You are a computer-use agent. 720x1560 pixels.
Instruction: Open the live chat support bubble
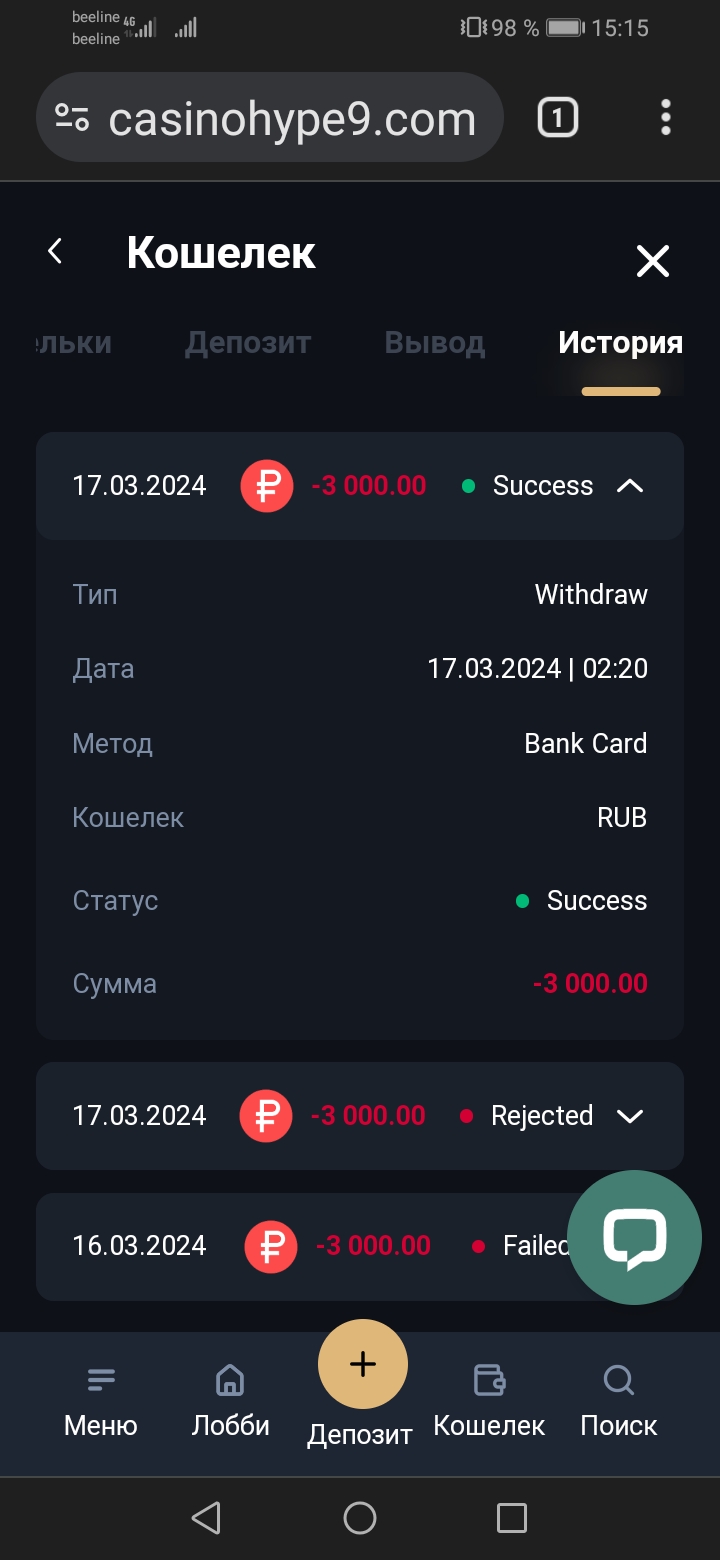[634, 1237]
